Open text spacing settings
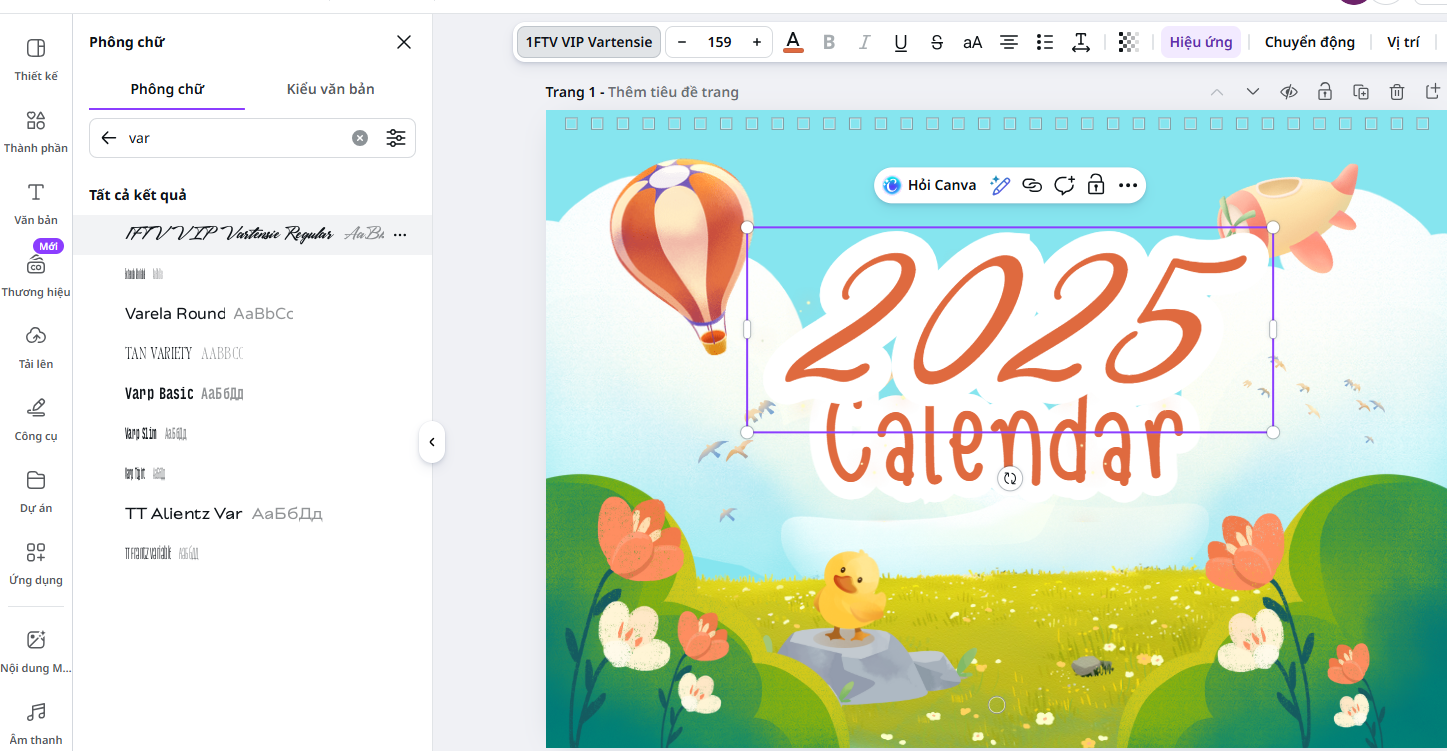 1081,42
